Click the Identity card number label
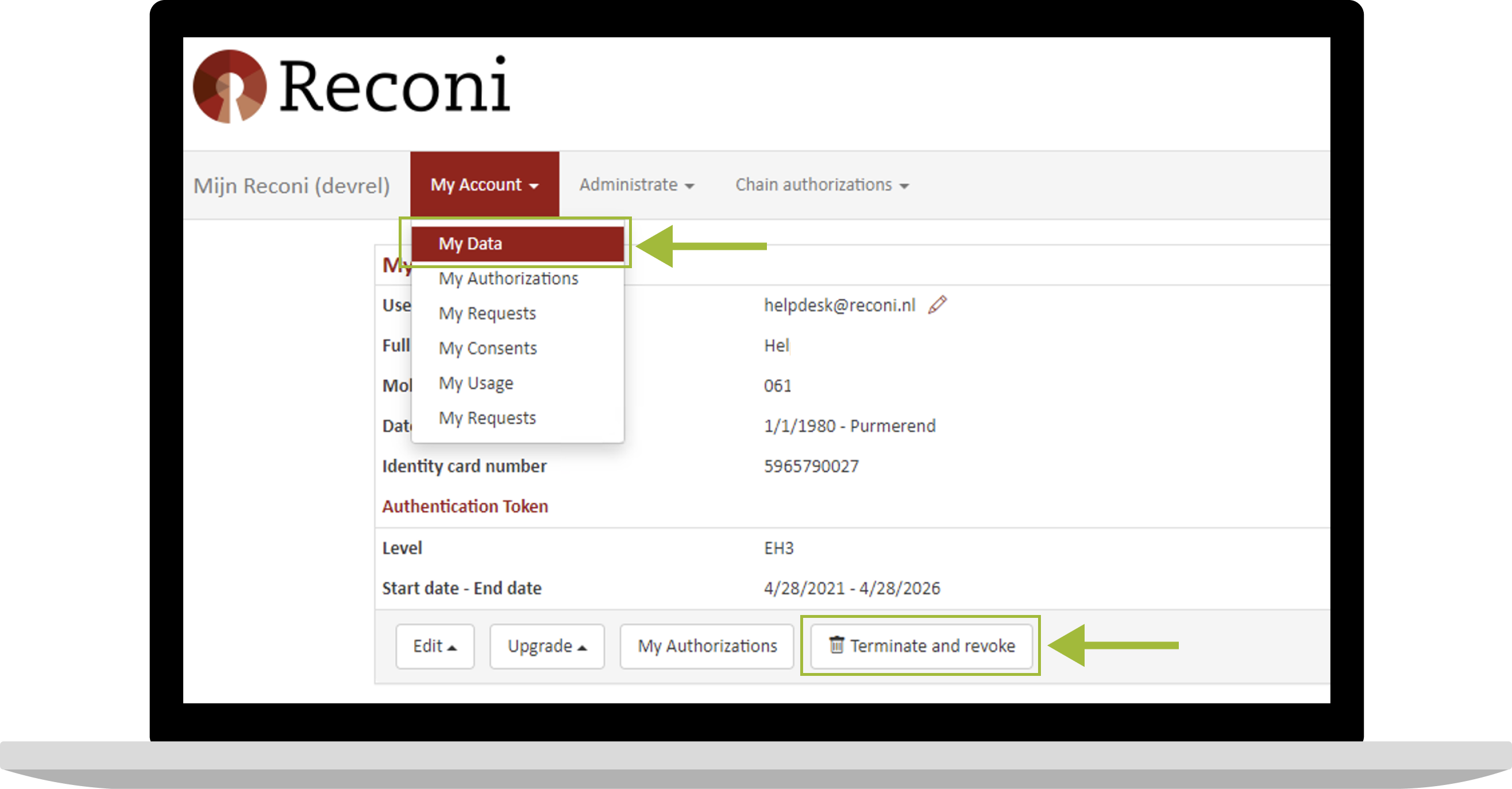 464,466
